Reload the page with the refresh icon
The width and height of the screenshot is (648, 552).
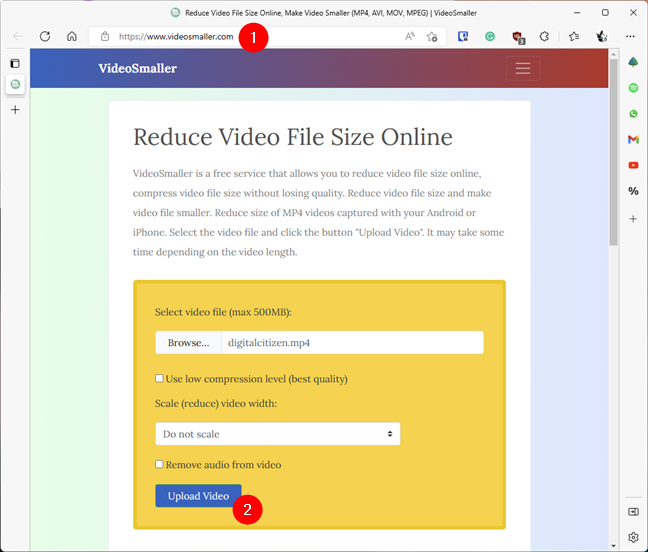(45, 36)
